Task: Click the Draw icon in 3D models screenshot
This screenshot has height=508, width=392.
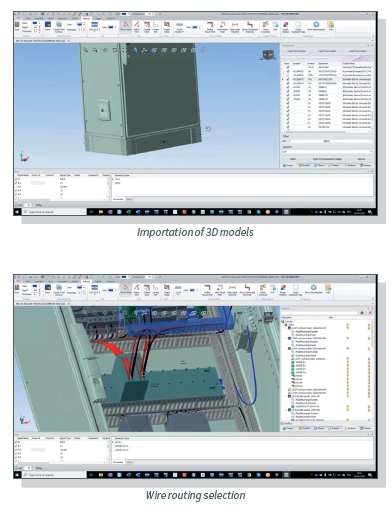Action: click(x=48, y=26)
